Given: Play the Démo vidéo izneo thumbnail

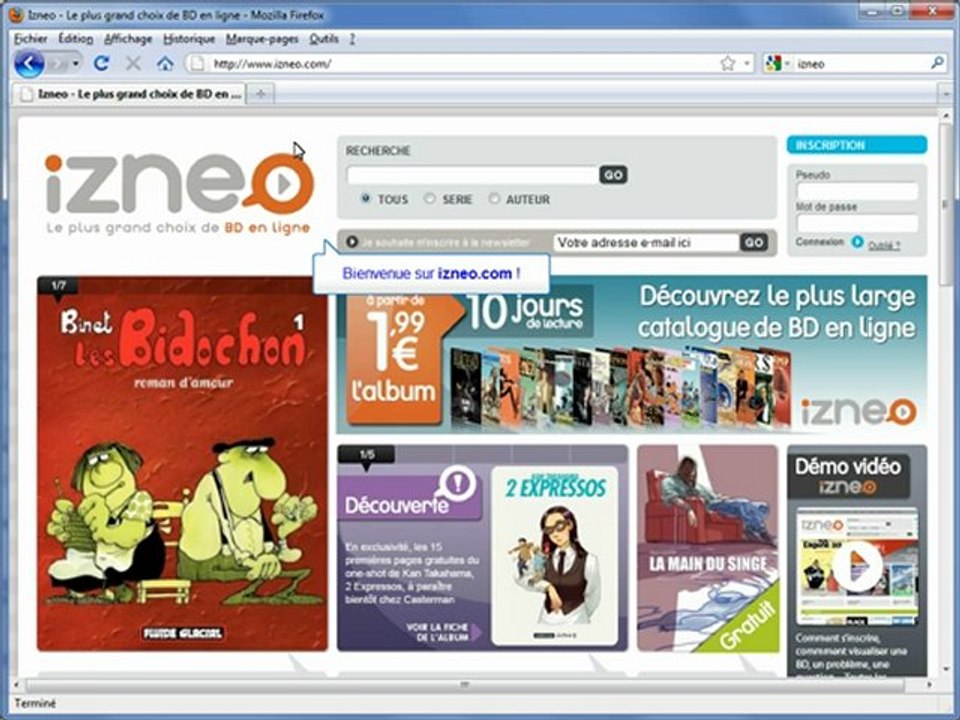Looking at the screenshot, I should point(857,566).
